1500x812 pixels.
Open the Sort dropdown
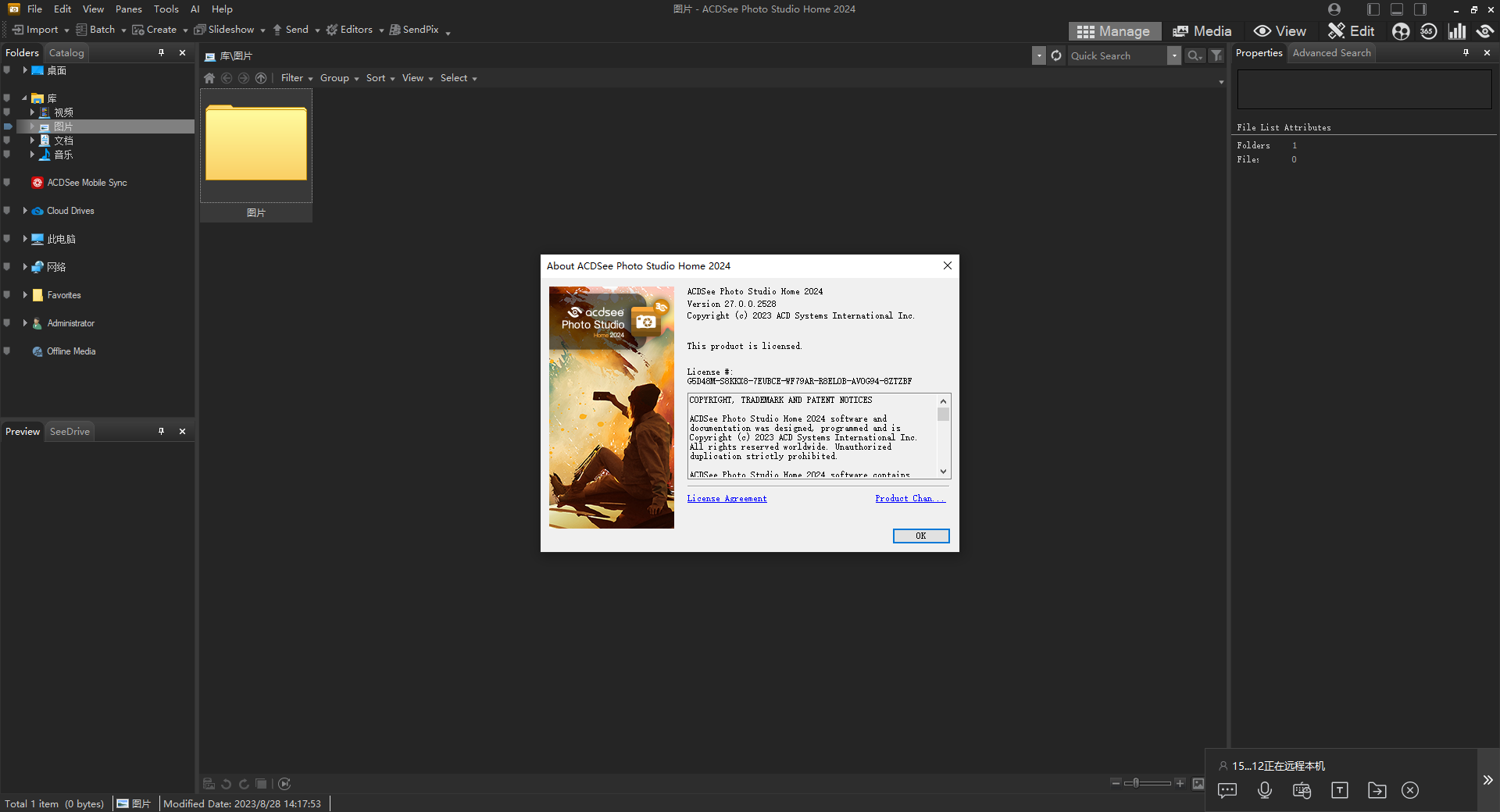tap(380, 78)
